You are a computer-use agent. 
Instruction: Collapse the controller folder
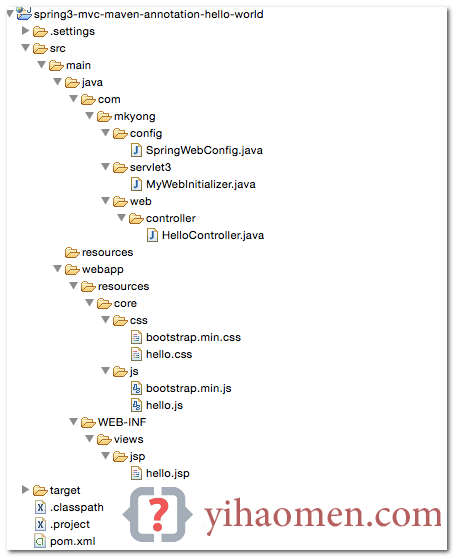pyautogui.click(x=121, y=218)
